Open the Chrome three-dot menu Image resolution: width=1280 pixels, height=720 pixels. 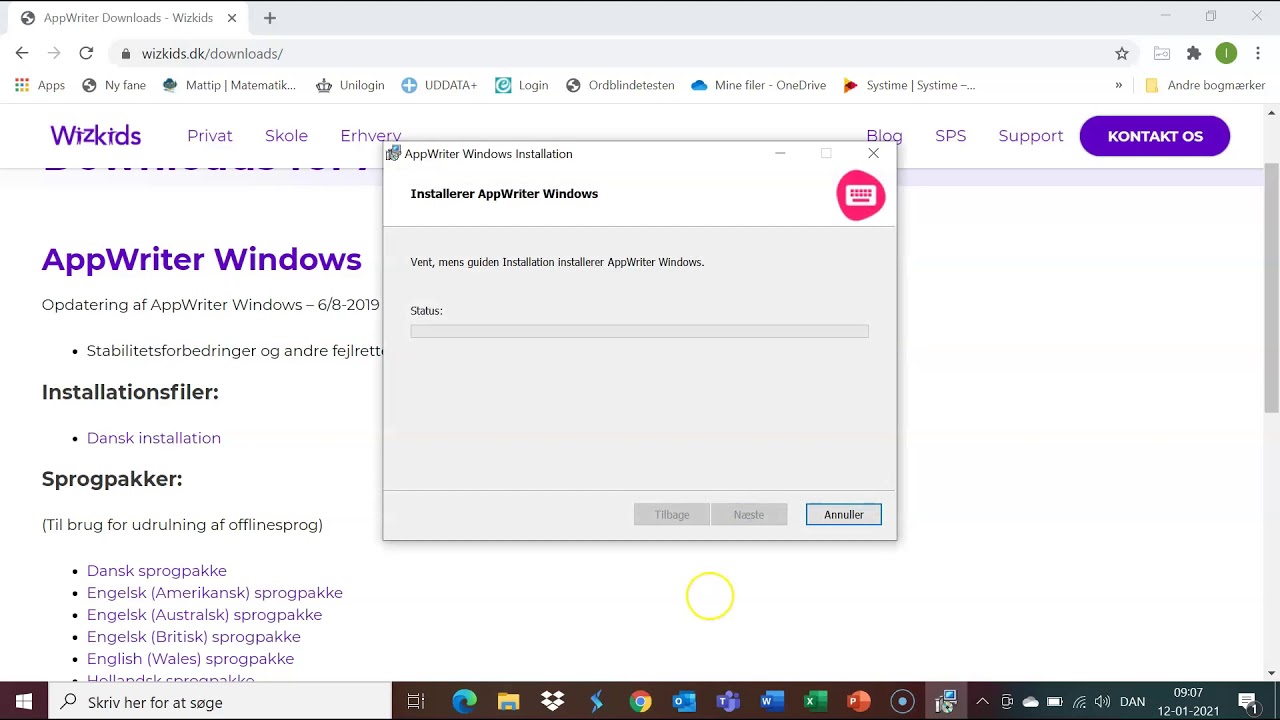point(1258,53)
